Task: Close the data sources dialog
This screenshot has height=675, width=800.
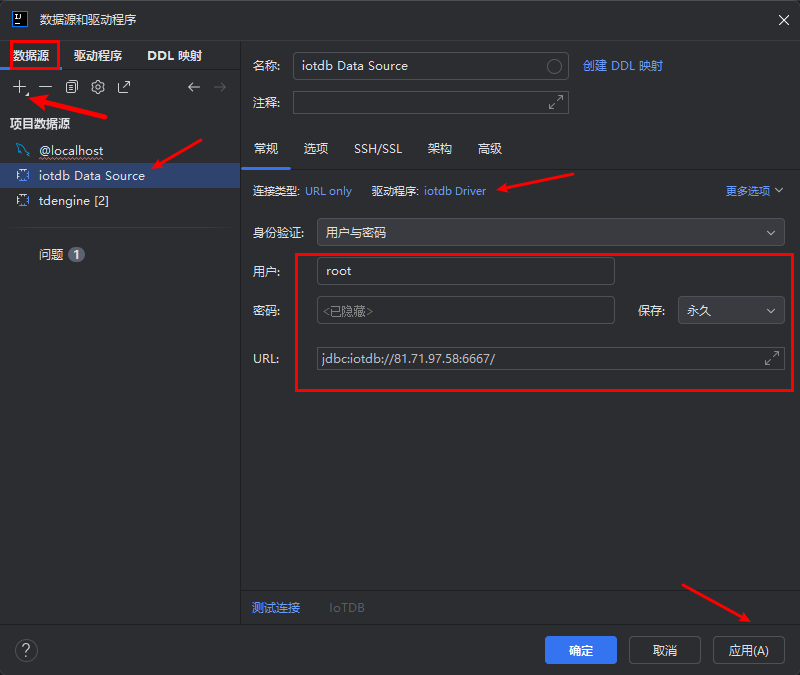Action: click(x=784, y=20)
